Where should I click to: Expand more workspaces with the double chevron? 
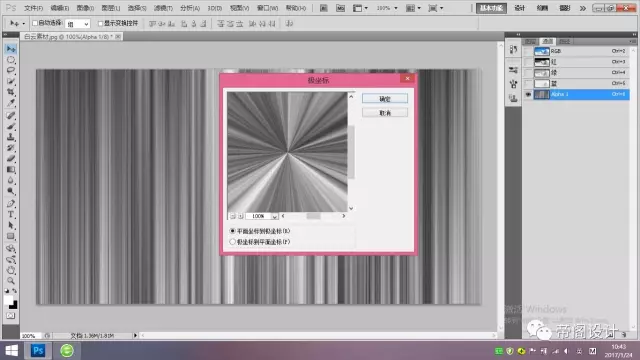[x=582, y=8]
